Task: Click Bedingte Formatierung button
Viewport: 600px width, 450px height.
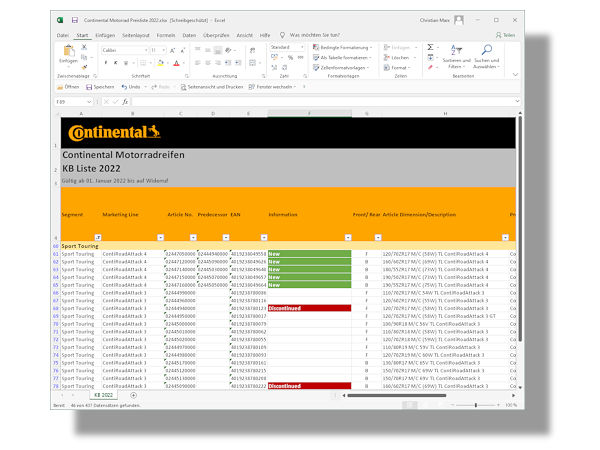Action: [x=342, y=47]
